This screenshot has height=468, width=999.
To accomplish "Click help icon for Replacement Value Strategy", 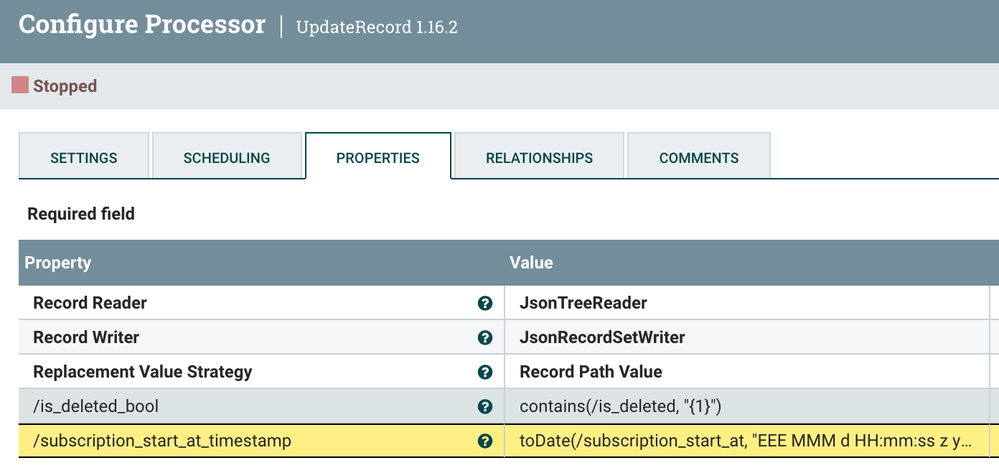I will click(x=485, y=372).
